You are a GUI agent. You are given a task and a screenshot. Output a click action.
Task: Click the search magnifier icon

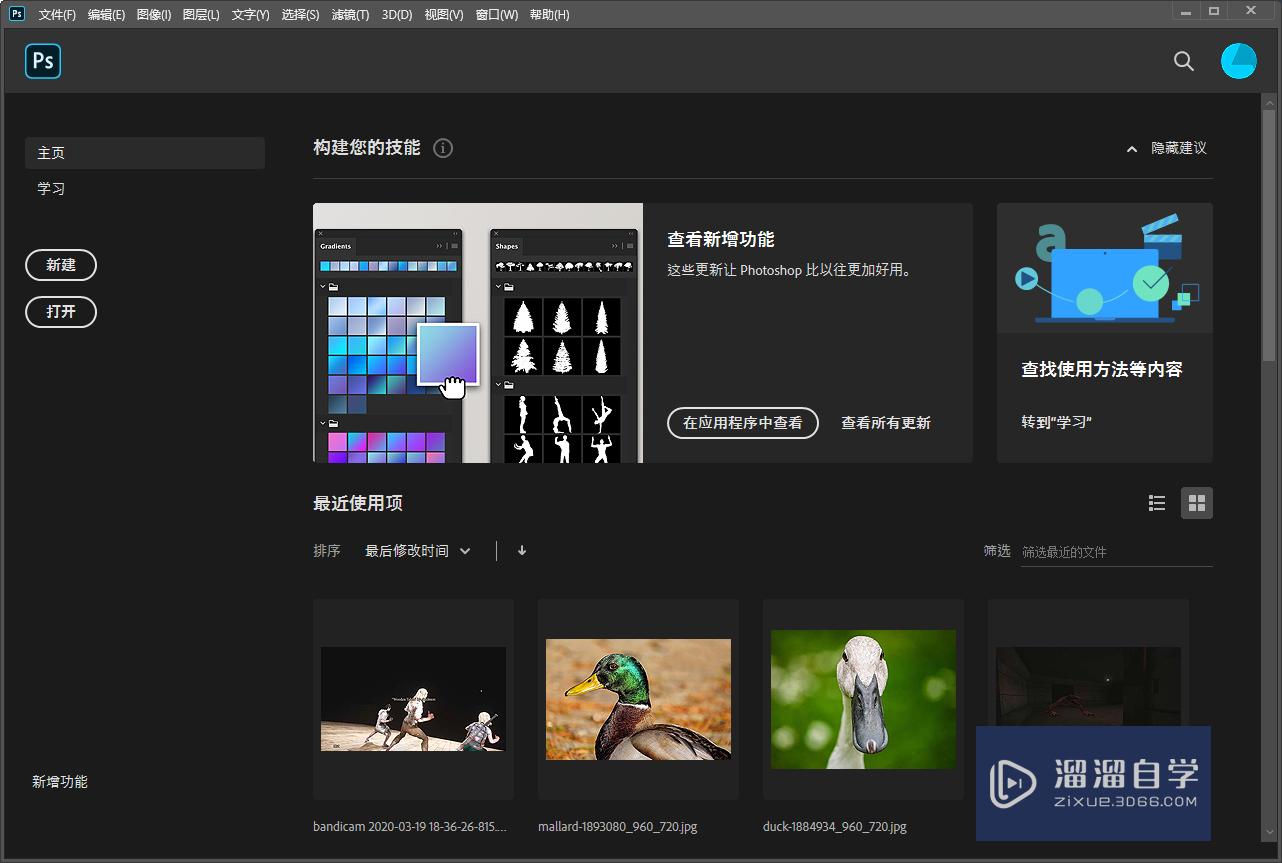coord(1183,61)
